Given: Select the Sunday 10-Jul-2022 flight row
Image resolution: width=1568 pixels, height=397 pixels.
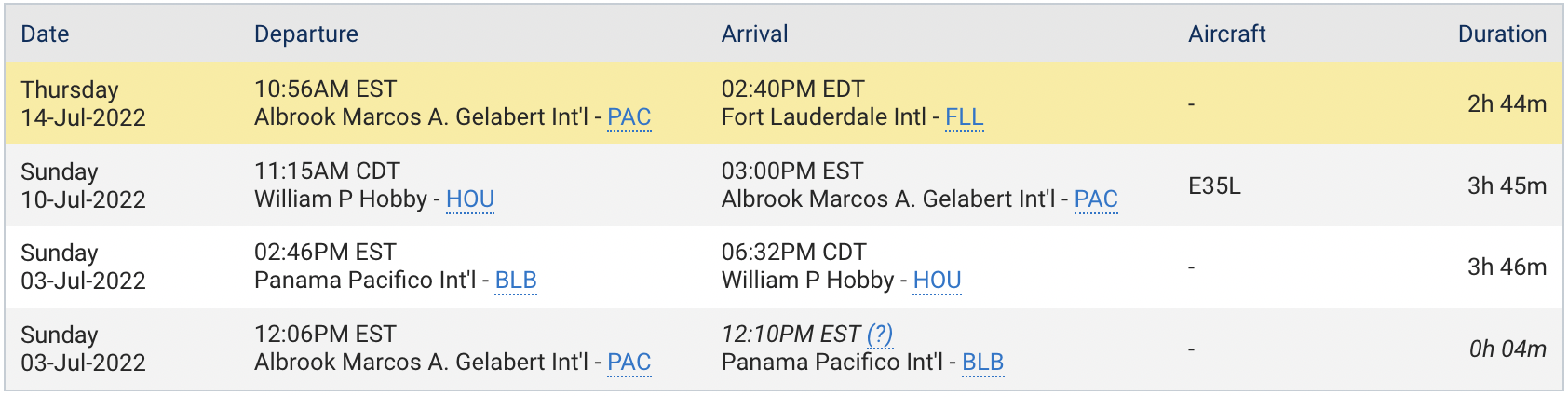Looking at the screenshot, I should (784, 185).
